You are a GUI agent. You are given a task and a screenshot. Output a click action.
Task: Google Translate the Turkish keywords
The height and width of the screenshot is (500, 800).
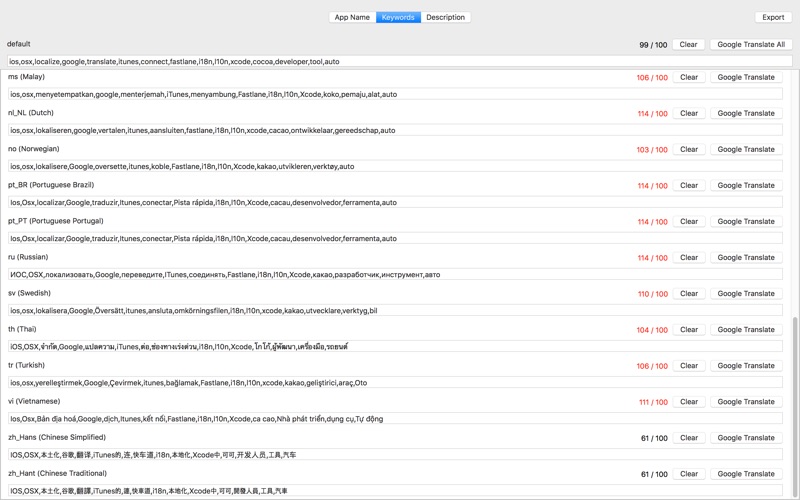[745, 365]
